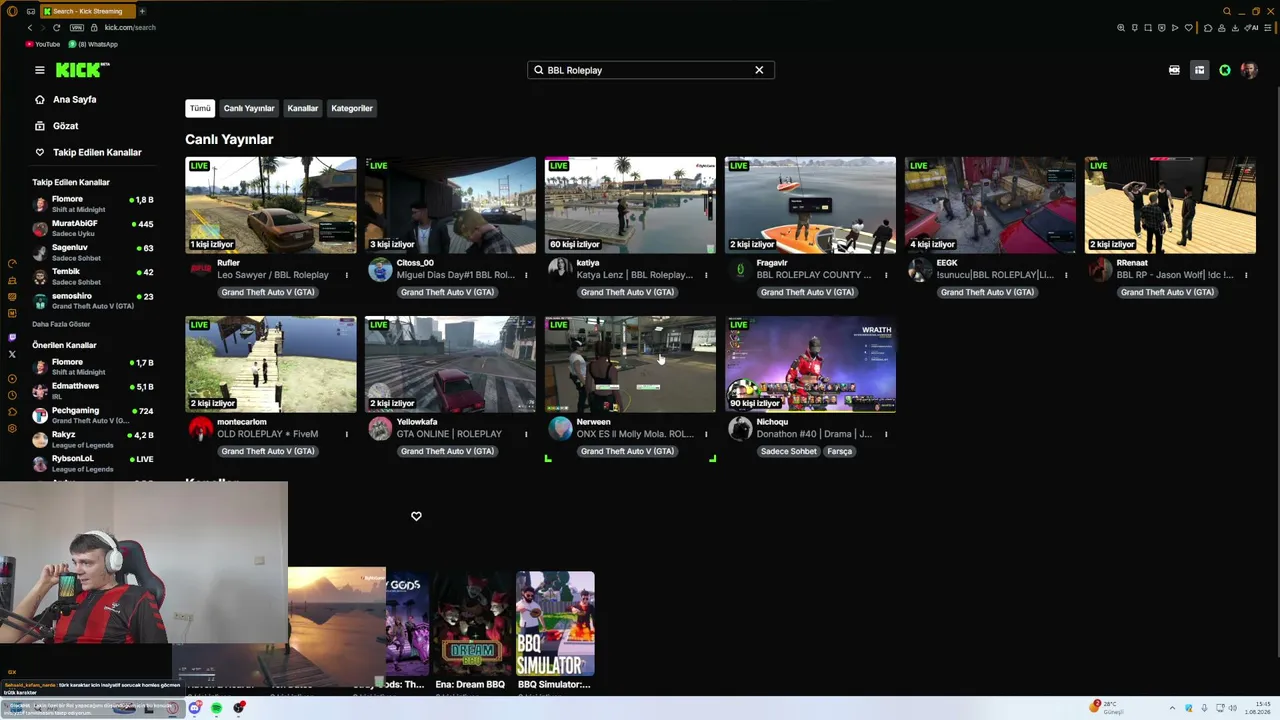Open katiya's stream with 60 viewers
1280x720 pixels.
(630, 205)
